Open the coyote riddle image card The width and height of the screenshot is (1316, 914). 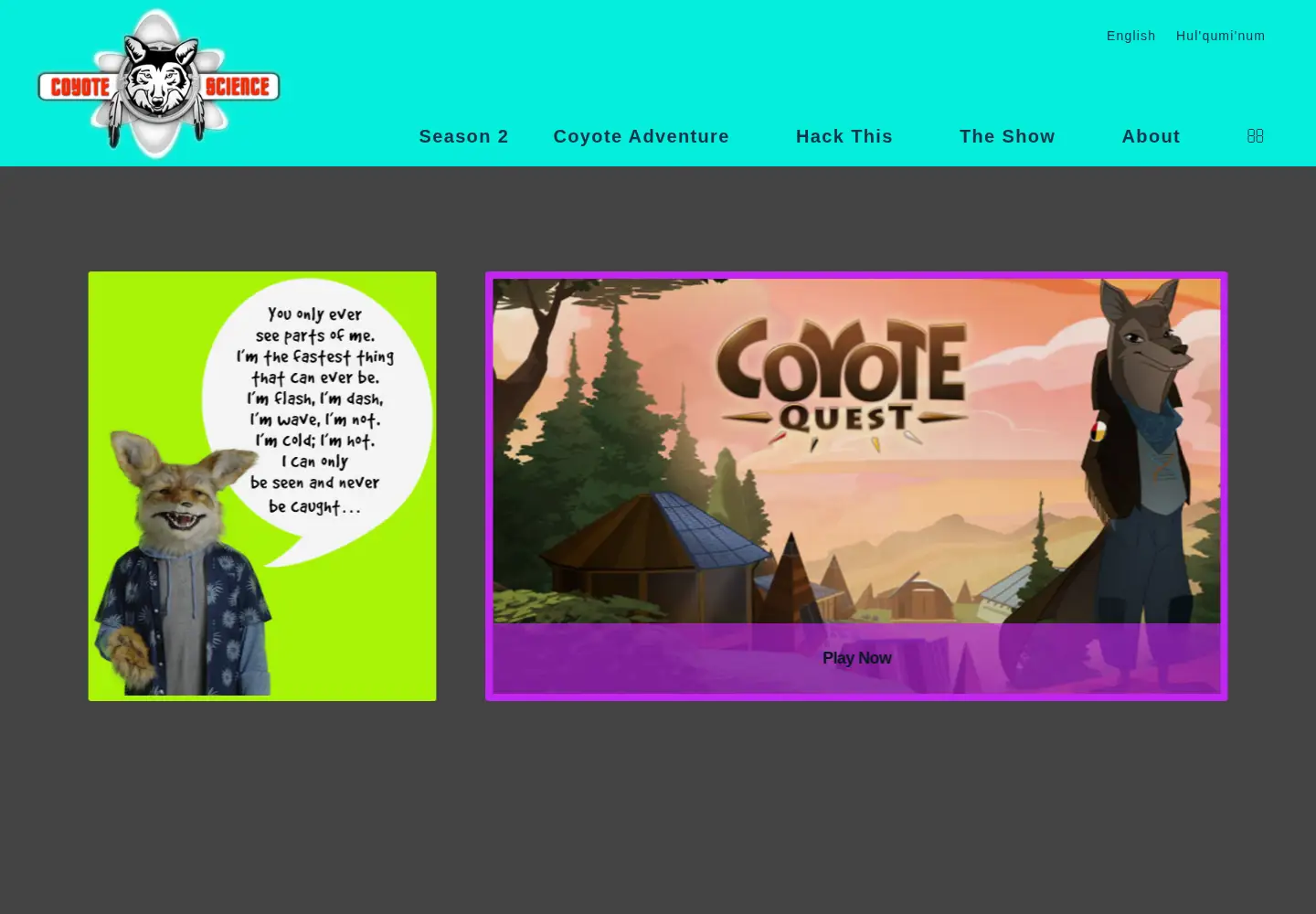click(262, 486)
